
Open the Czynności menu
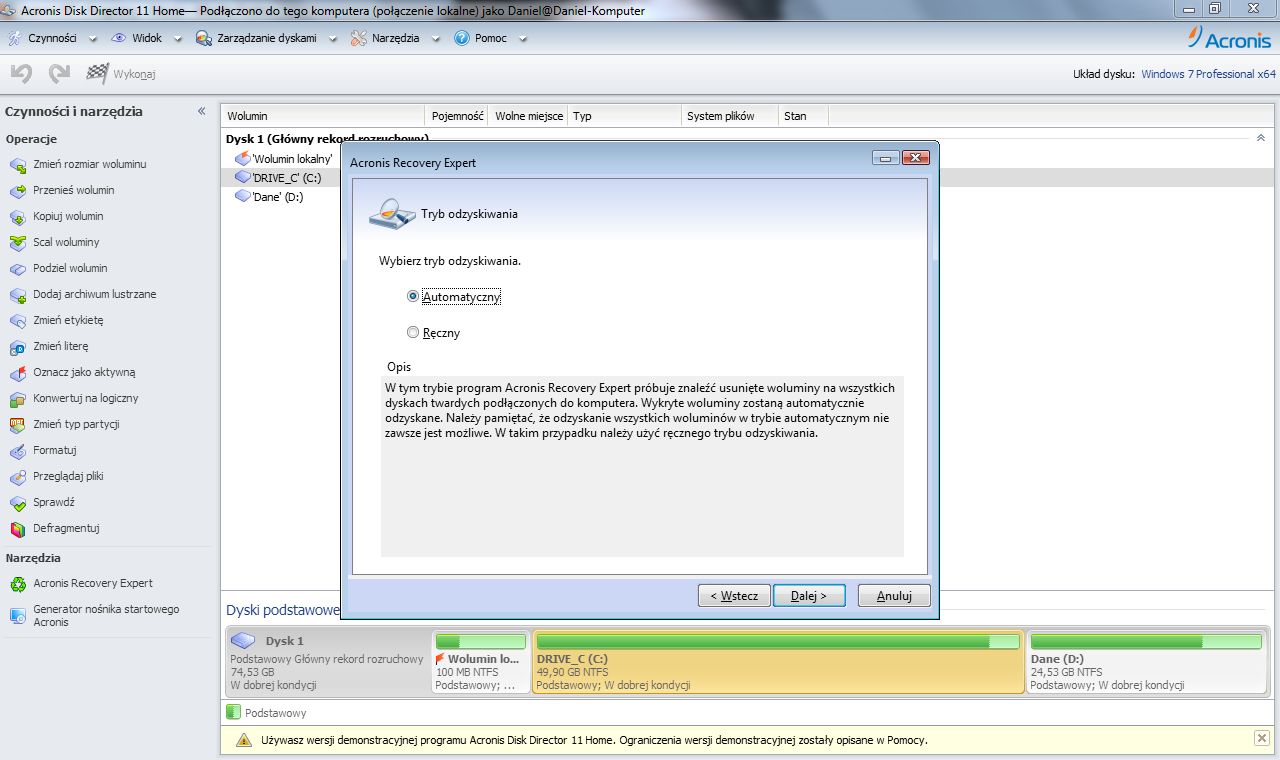coord(52,38)
